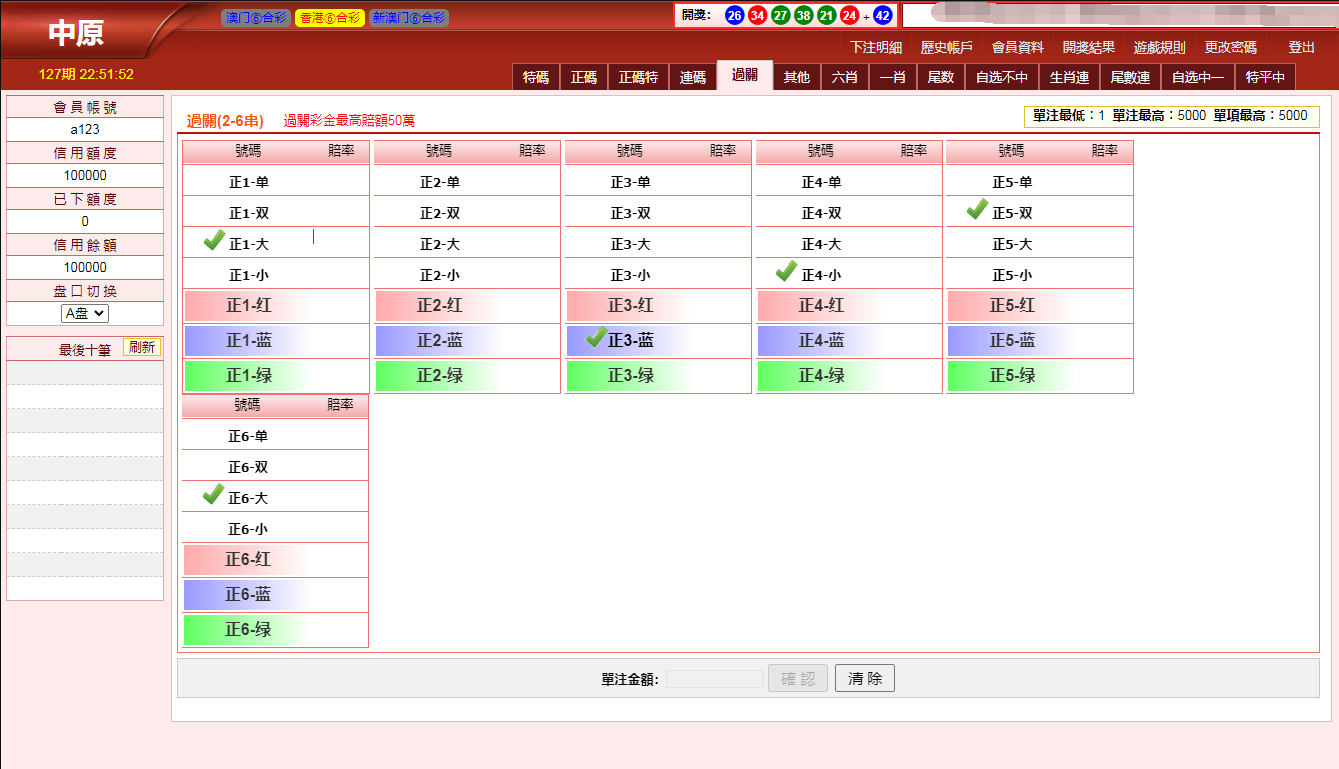Choose the 正2-红 color option
1339x769 pixels.
point(440,306)
